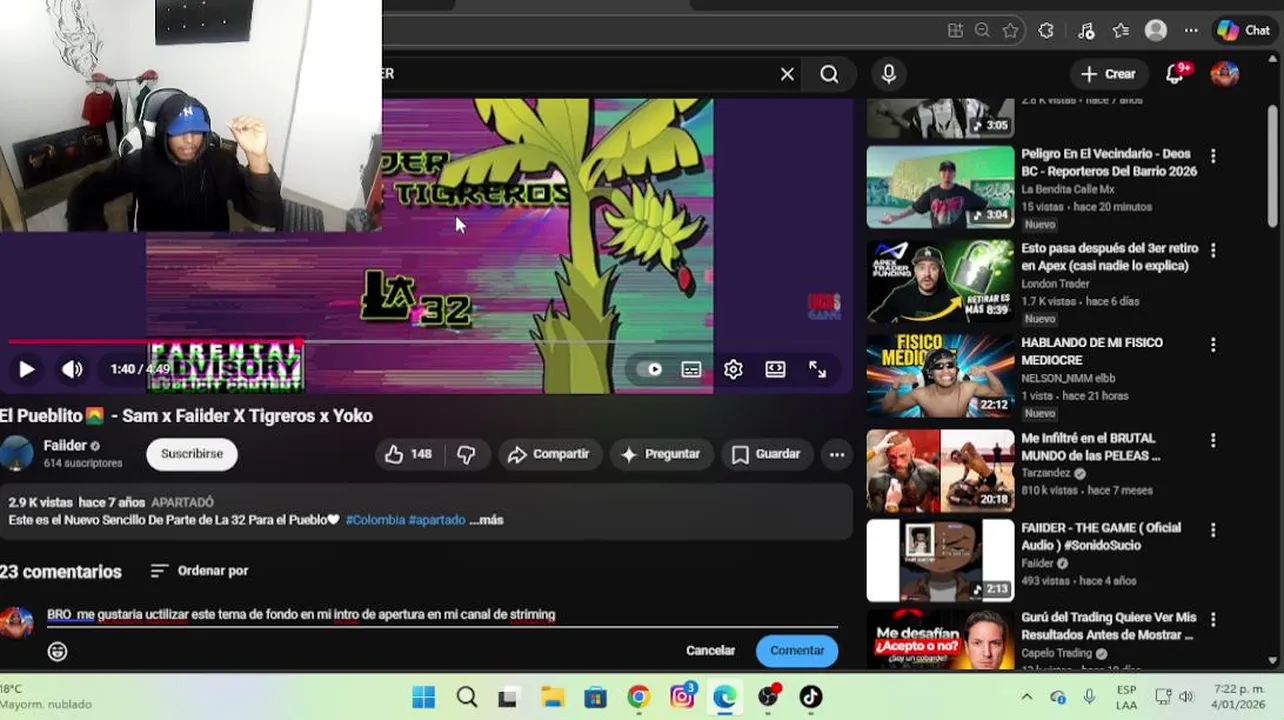Open the Ordenar por sort dropdown

[199, 571]
